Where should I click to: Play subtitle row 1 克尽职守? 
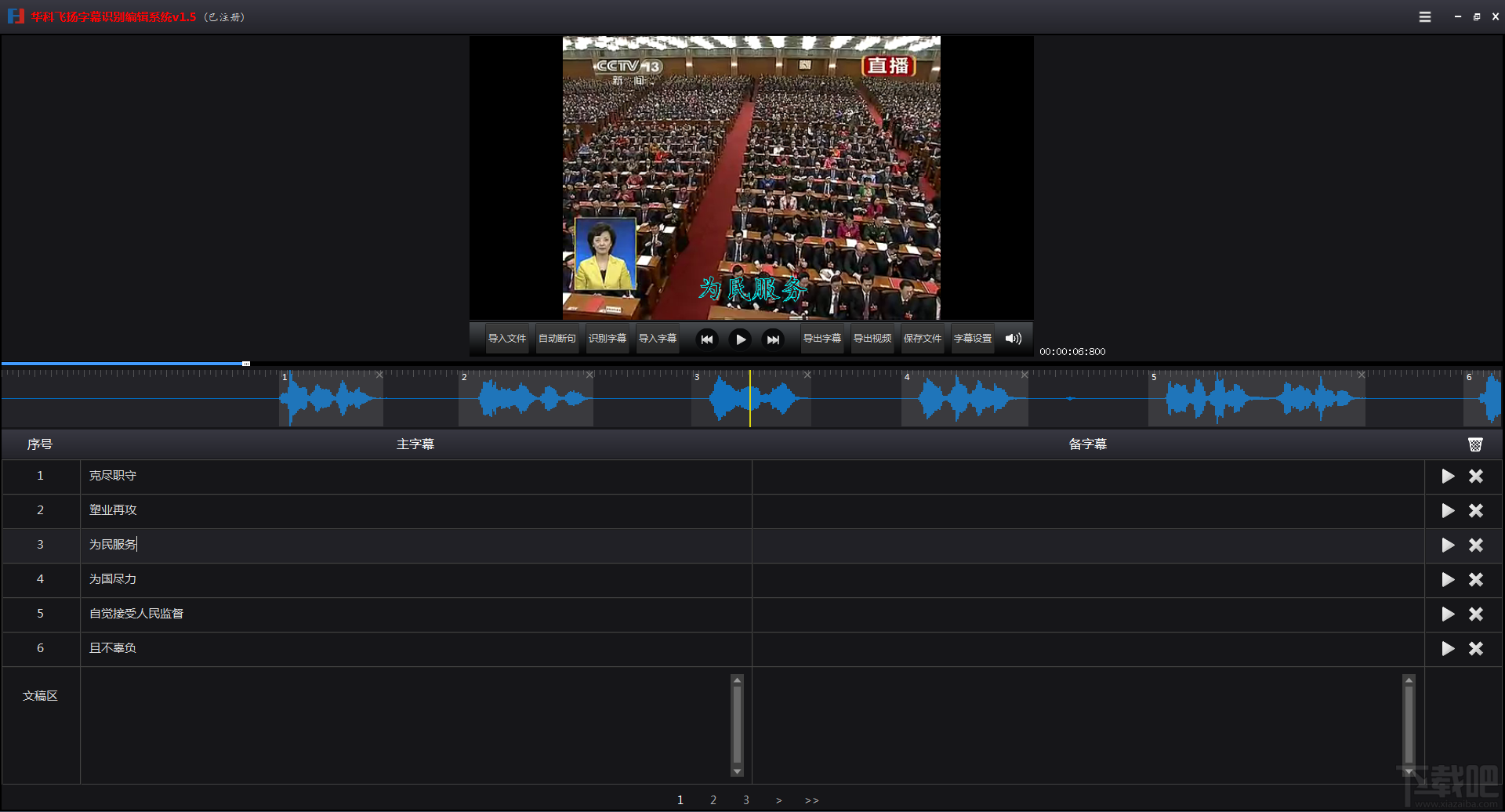pyautogui.click(x=1448, y=476)
